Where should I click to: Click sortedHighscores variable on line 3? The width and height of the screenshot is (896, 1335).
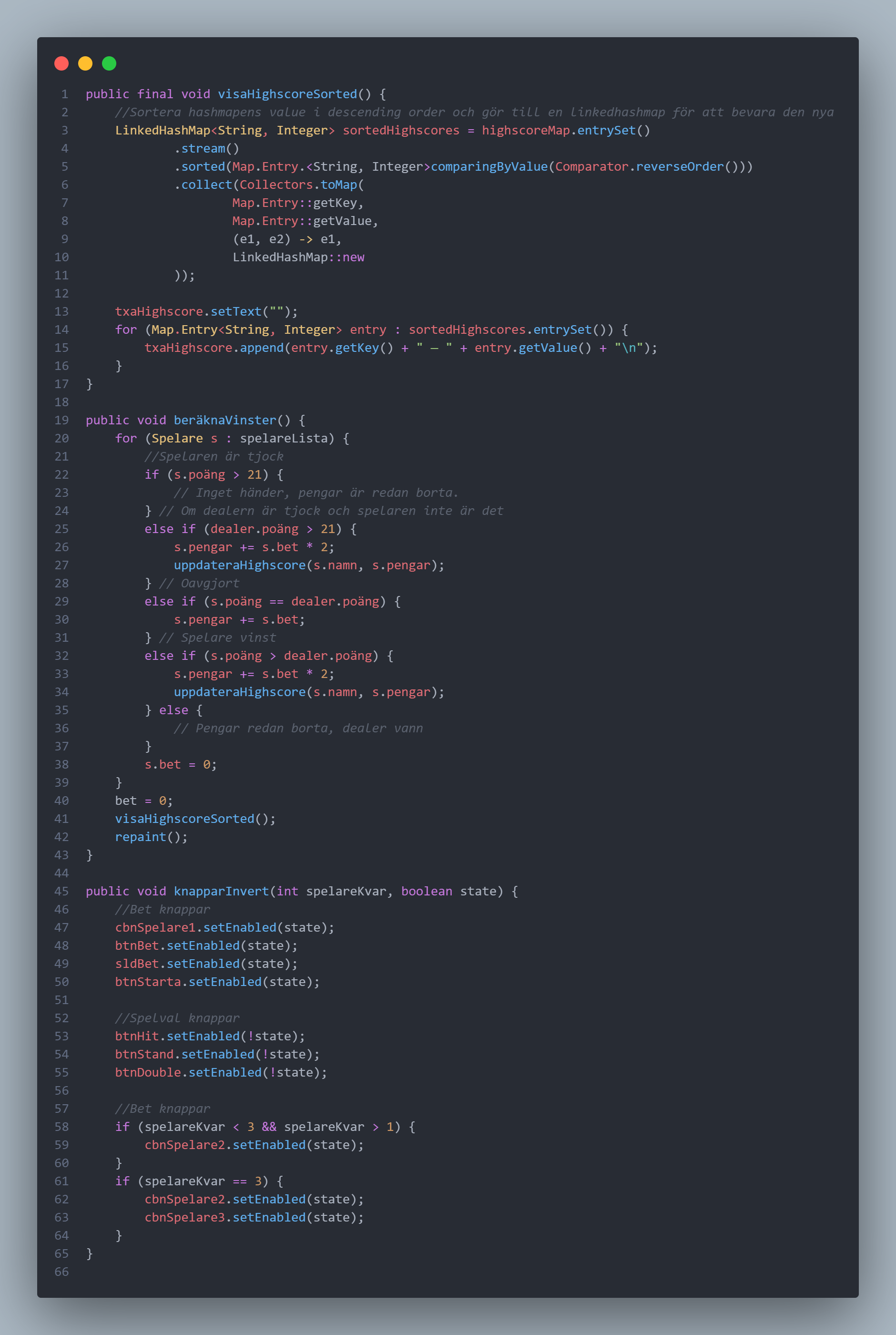click(x=400, y=131)
